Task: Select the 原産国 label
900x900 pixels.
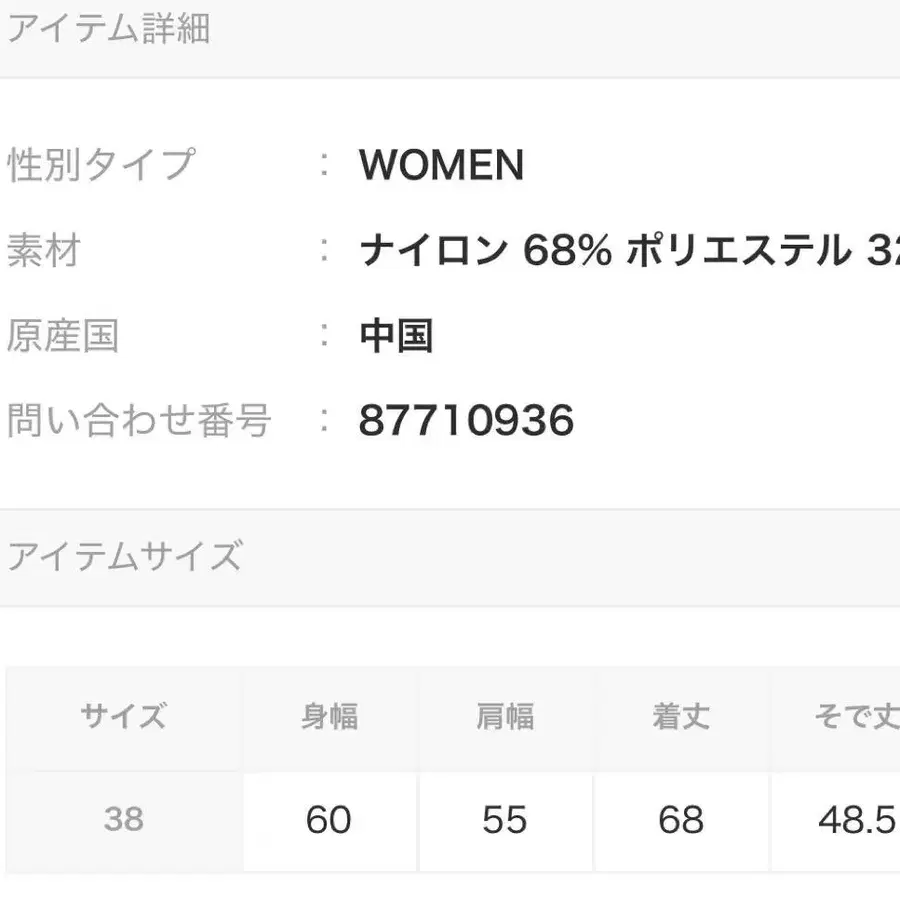Action: pos(63,336)
